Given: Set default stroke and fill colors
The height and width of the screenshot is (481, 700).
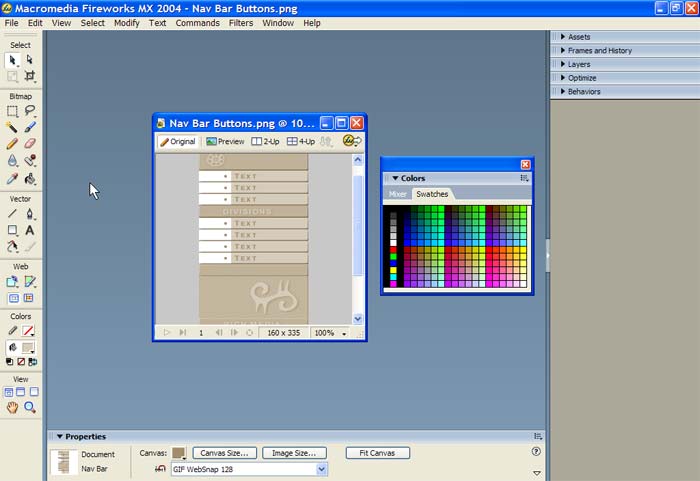Looking at the screenshot, I should pyautogui.click(x=9, y=362).
